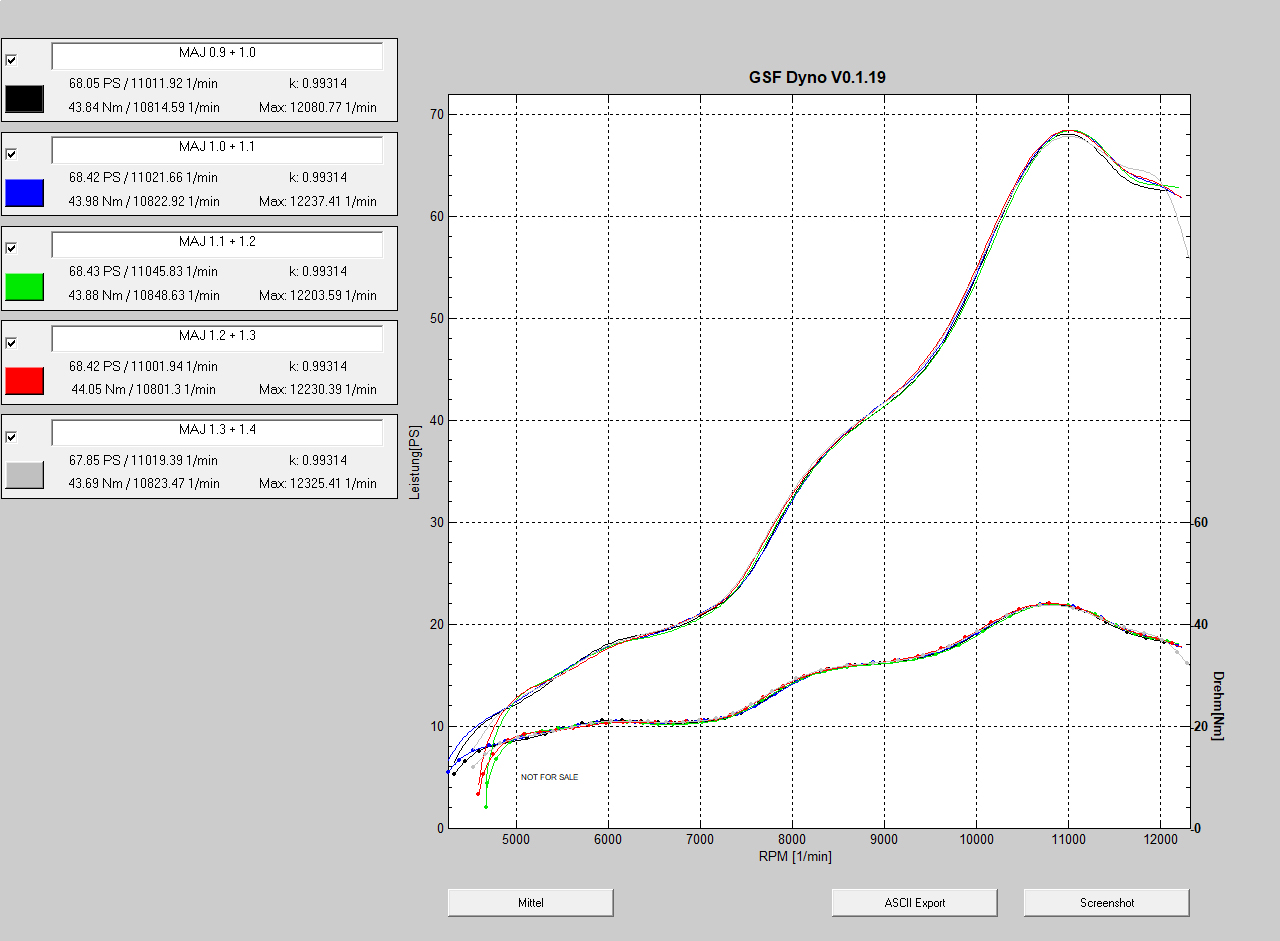
Task: Edit the MAJ 1.0 + 1.1 name field
Action: [x=217, y=150]
